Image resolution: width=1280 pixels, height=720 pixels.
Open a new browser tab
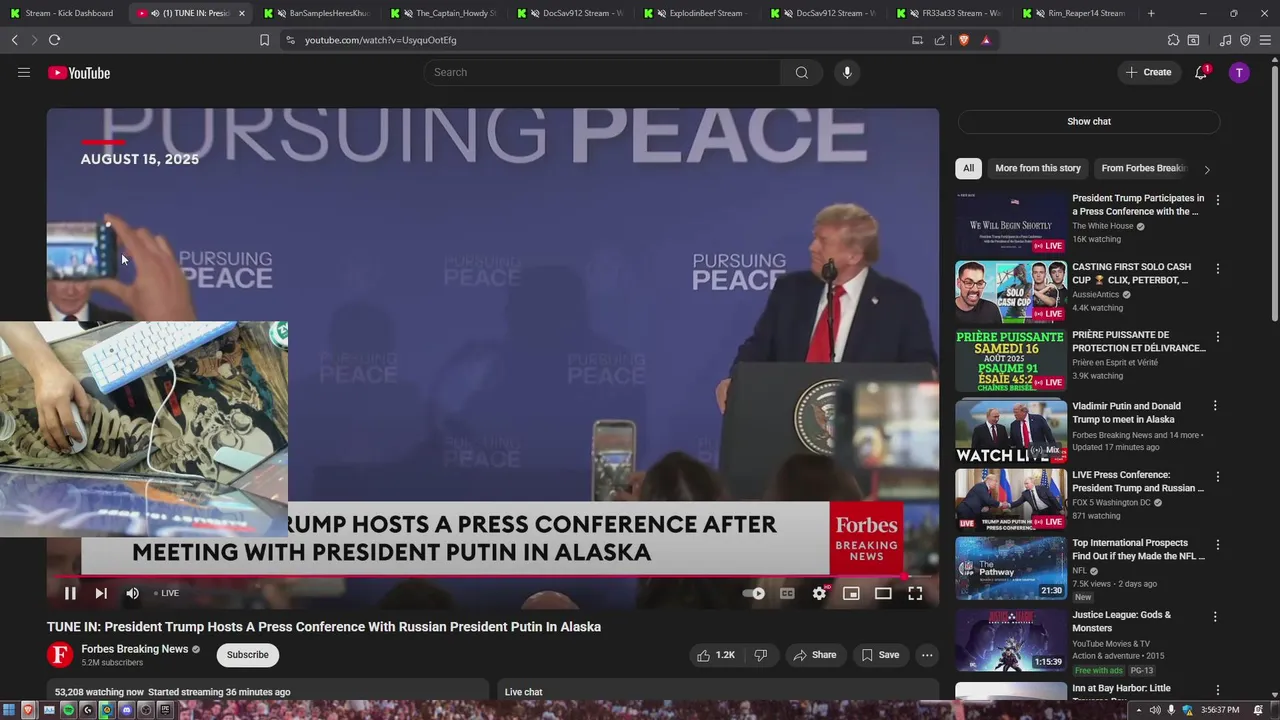coord(1151,13)
